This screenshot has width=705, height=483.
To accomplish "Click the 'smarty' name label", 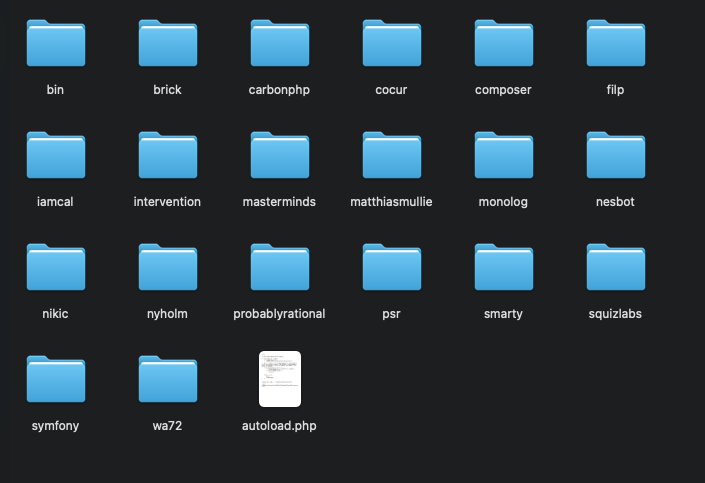I will 503,314.
